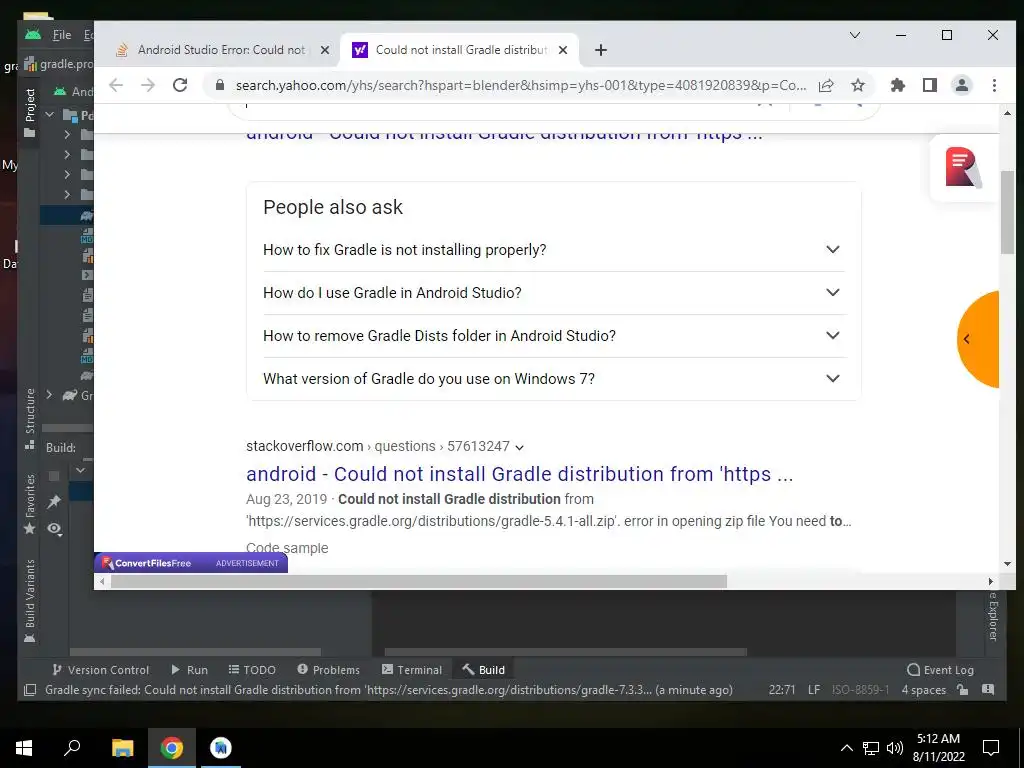Open Windows notification center
This screenshot has height=768, width=1024.
[991, 748]
